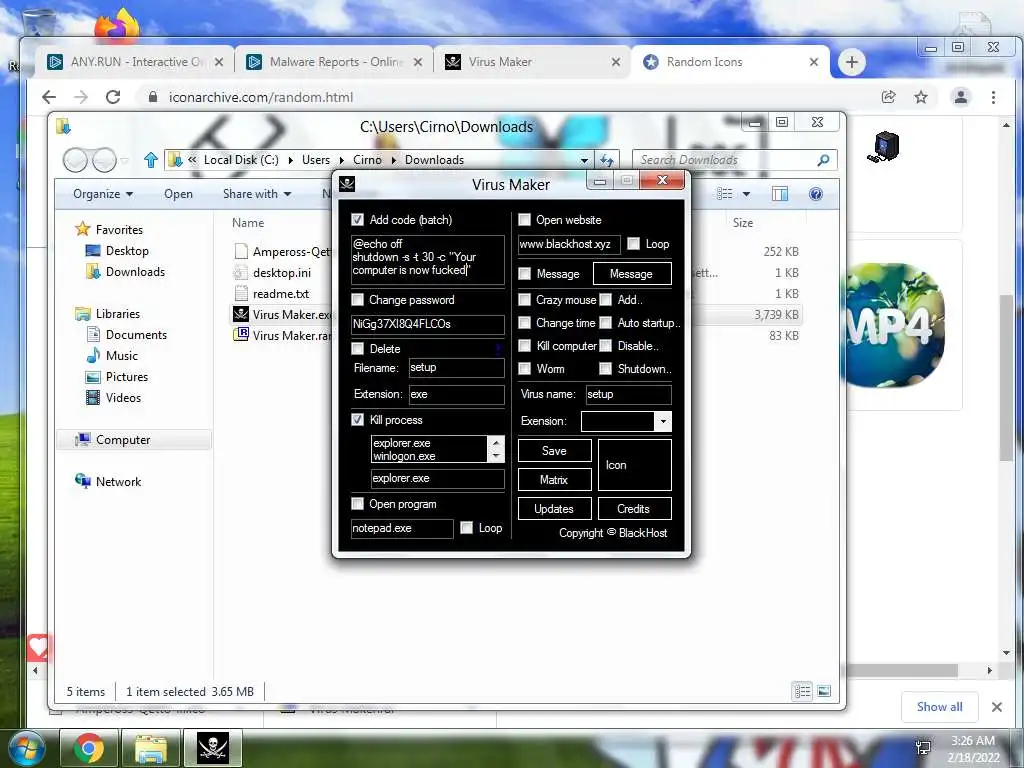This screenshot has height=768, width=1024.
Task: Enable the Kill computer checkbox
Action: pos(524,345)
